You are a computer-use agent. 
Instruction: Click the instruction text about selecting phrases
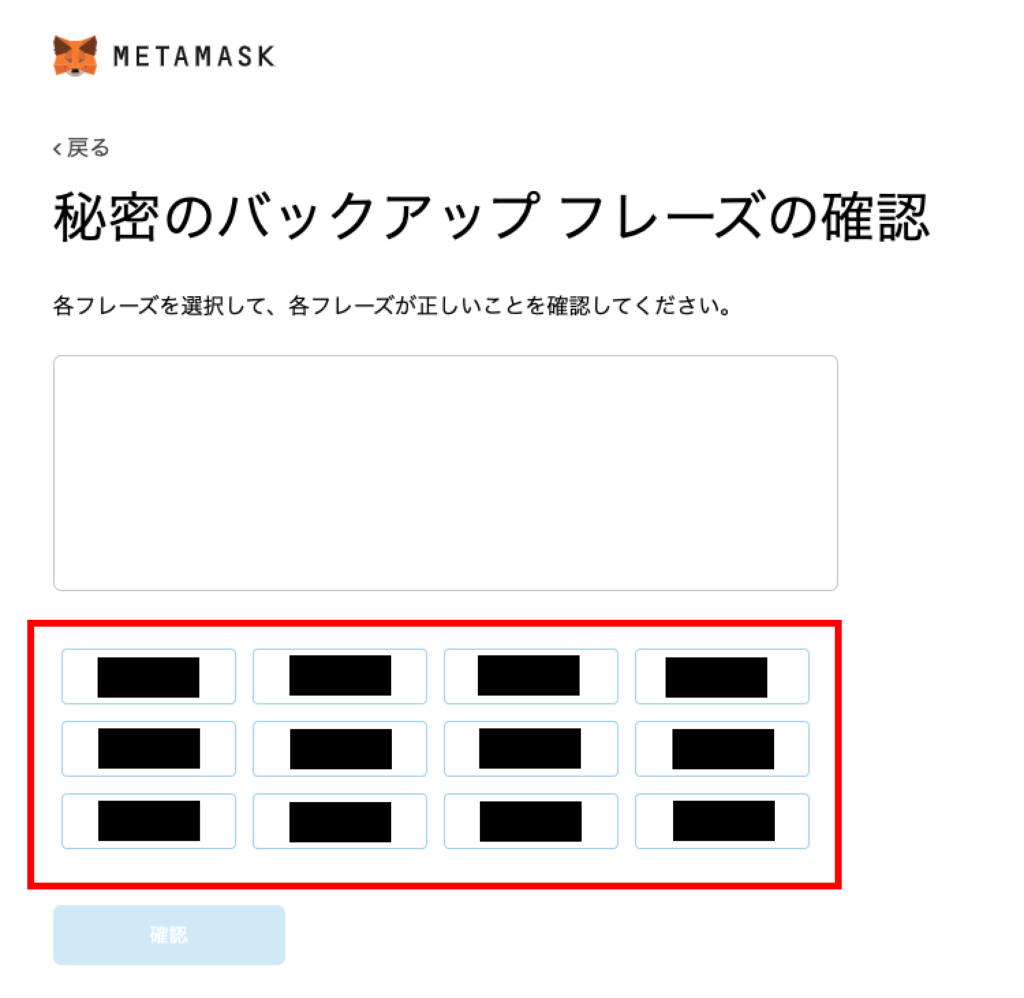point(392,306)
